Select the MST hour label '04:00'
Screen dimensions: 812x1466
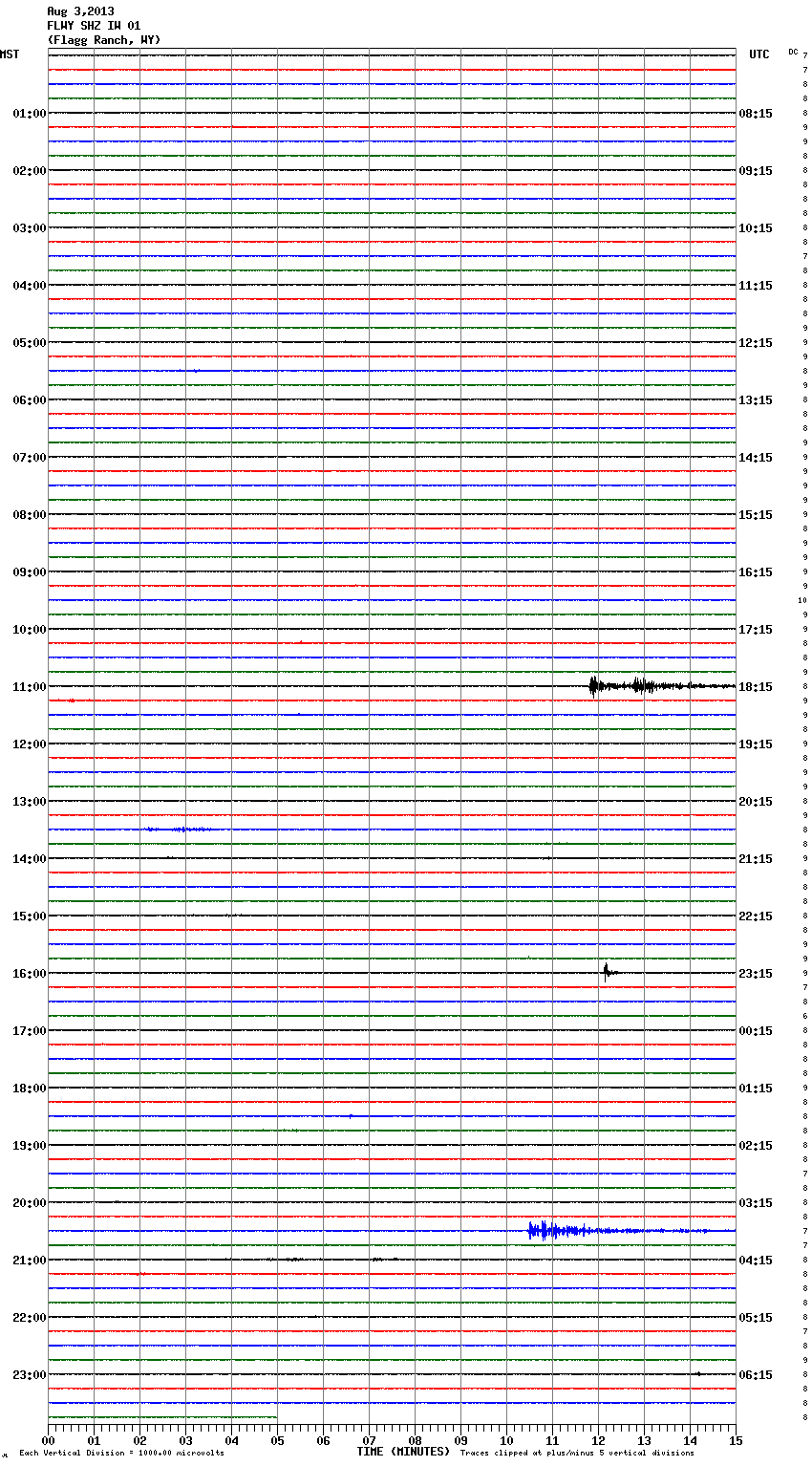tap(30, 286)
